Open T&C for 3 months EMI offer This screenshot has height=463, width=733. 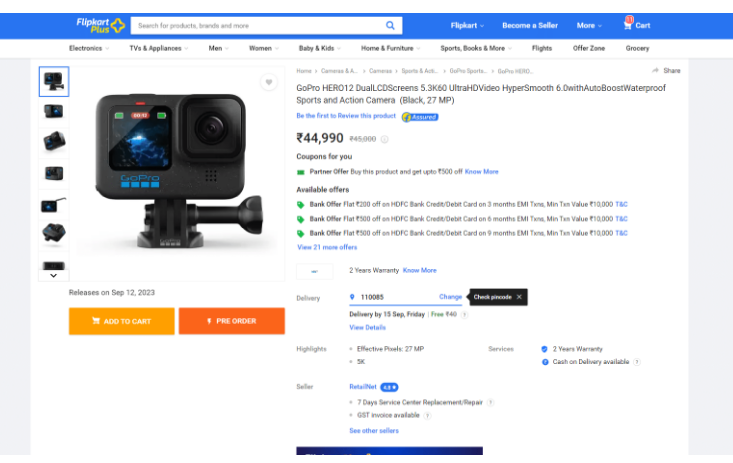coord(621,204)
